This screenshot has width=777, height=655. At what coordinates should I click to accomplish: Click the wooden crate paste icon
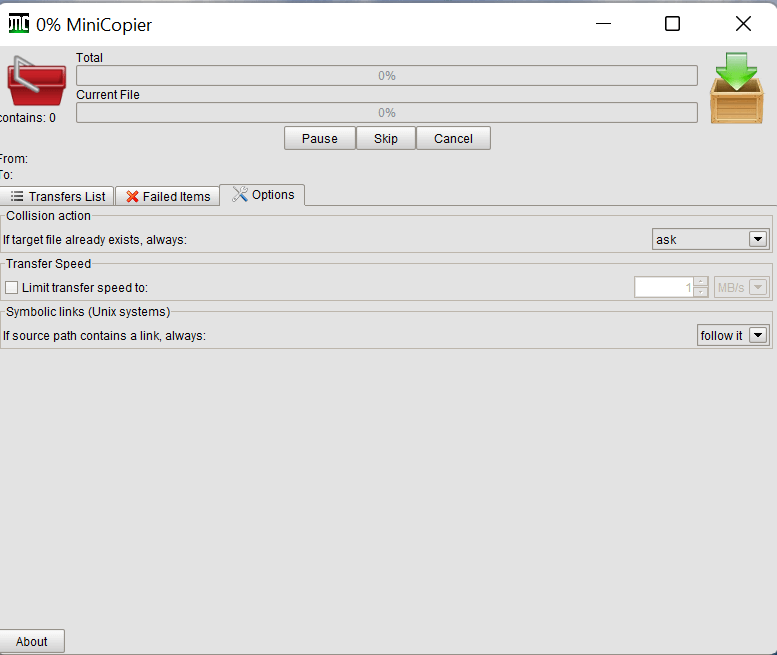(736, 88)
